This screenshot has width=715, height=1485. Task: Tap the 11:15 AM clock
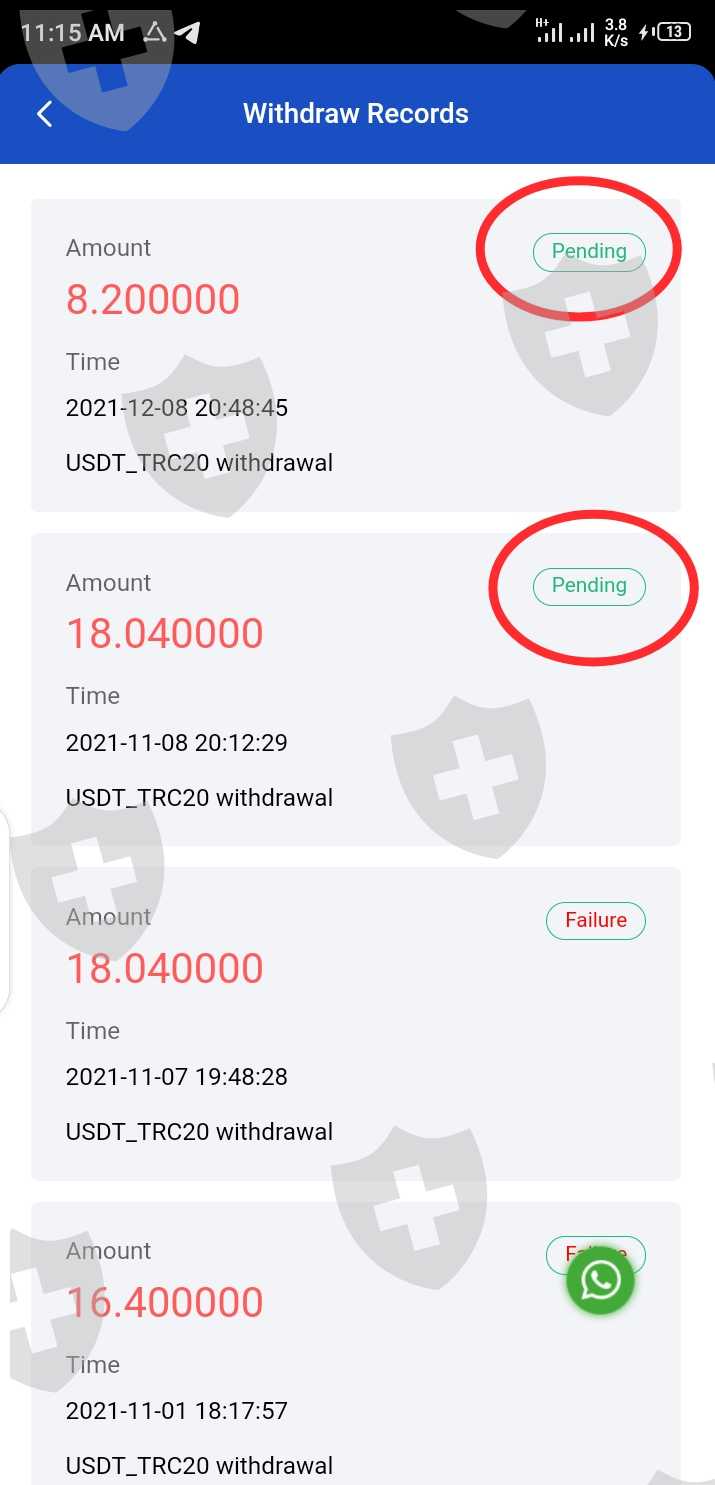click(72, 33)
